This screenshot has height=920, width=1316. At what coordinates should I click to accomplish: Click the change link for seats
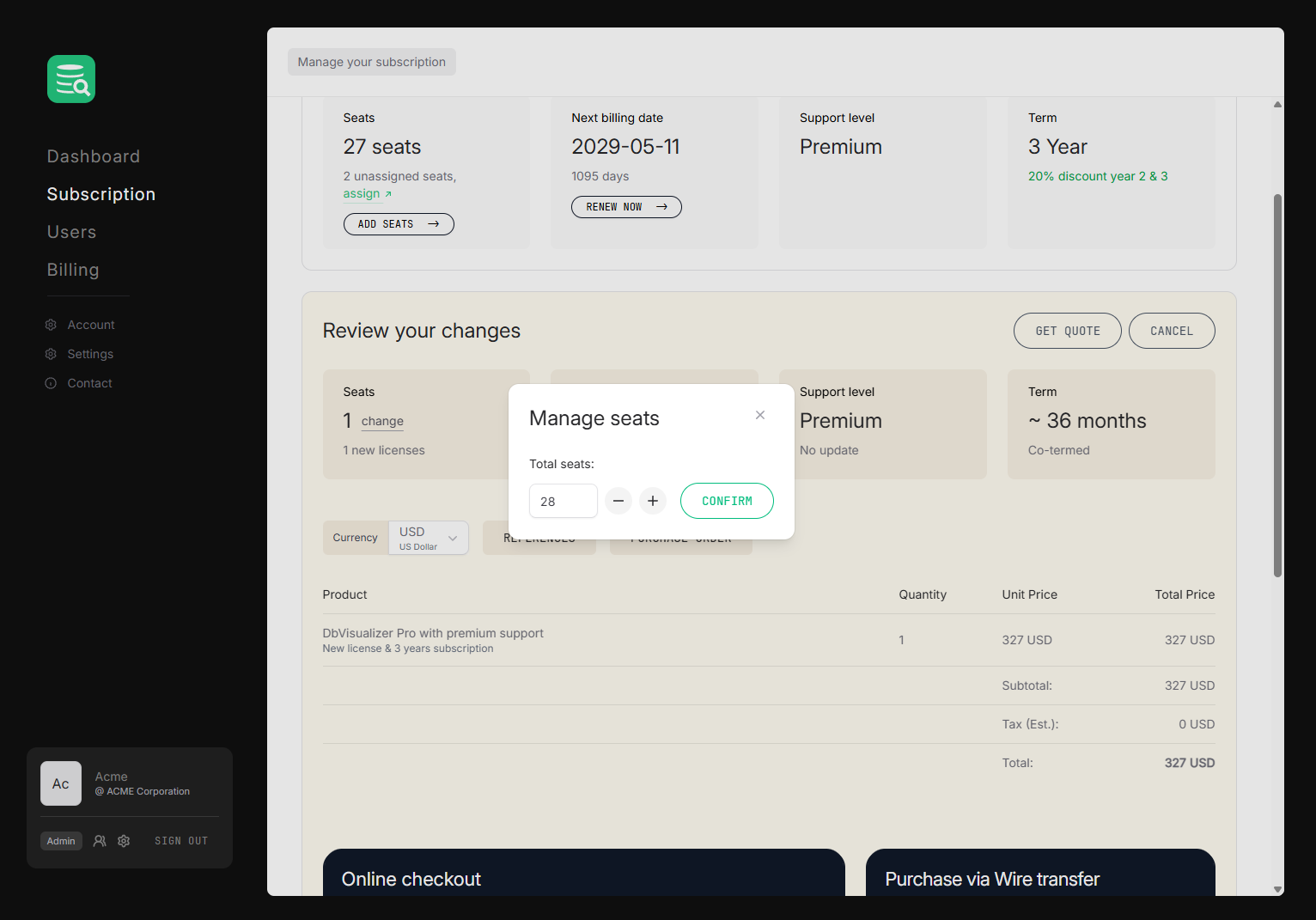click(x=382, y=421)
